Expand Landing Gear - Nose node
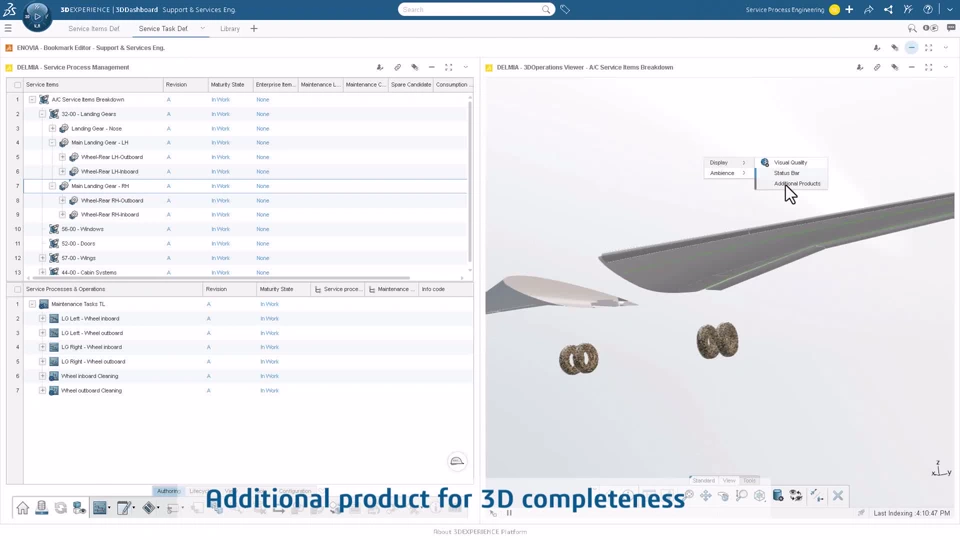The height and width of the screenshot is (540, 960). coord(52,129)
